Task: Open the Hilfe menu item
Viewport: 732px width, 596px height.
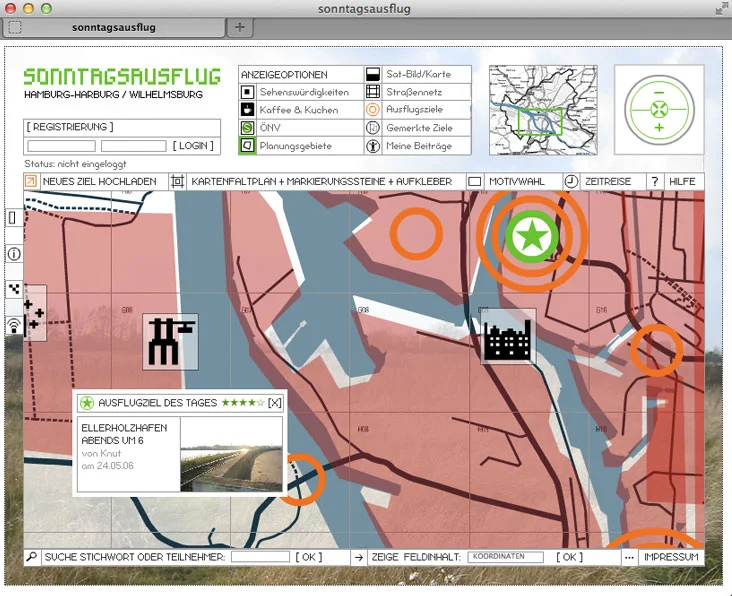Action: (x=682, y=182)
